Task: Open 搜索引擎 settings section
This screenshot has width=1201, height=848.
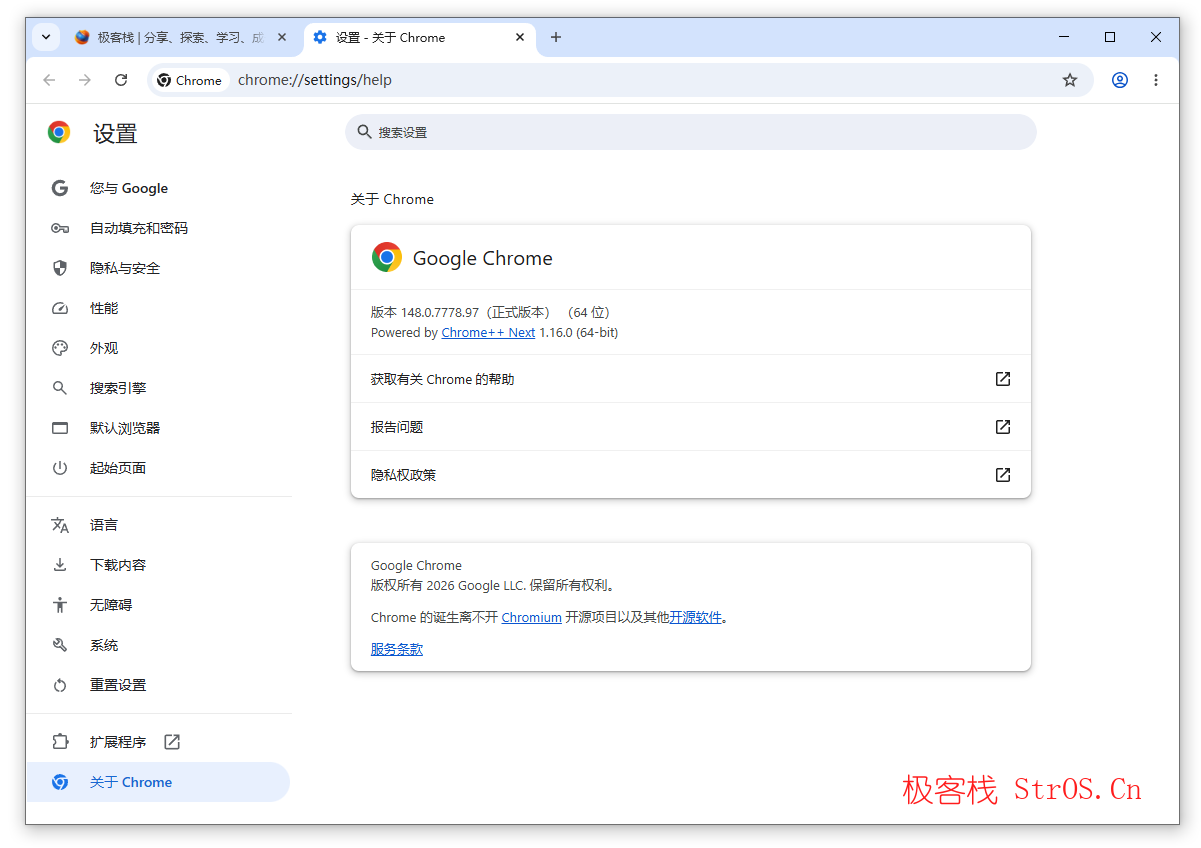Action: click(158, 388)
